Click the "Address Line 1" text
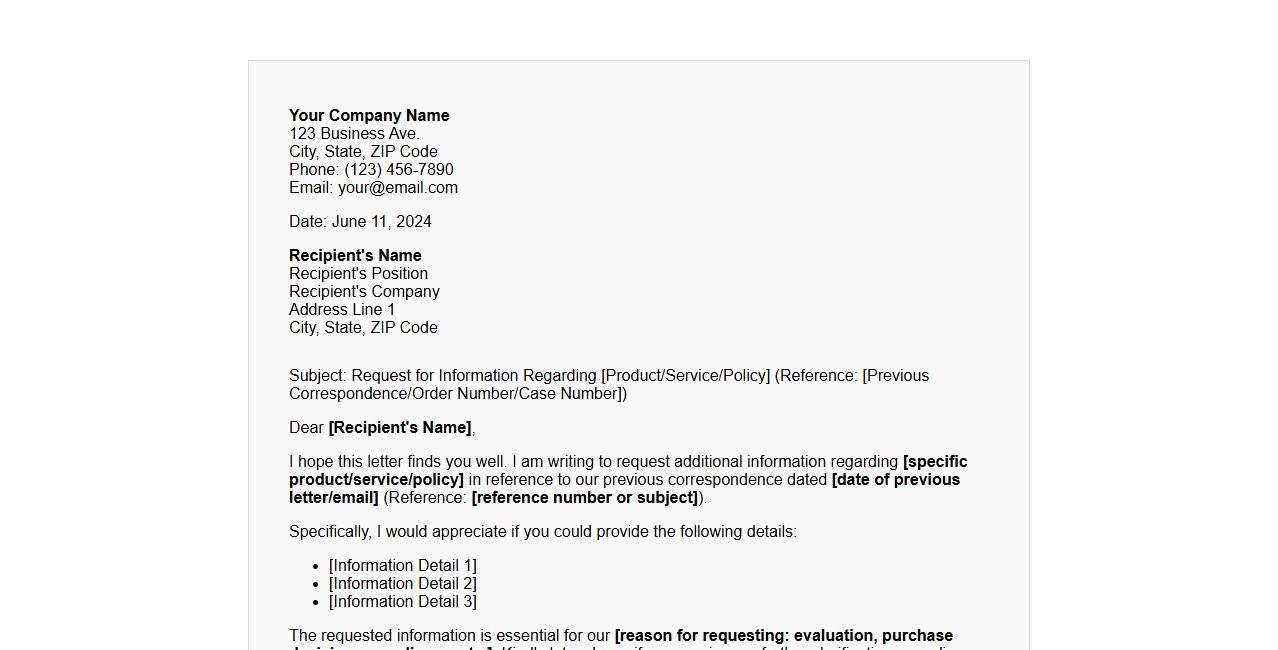The height and width of the screenshot is (650, 1278). click(x=342, y=310)
